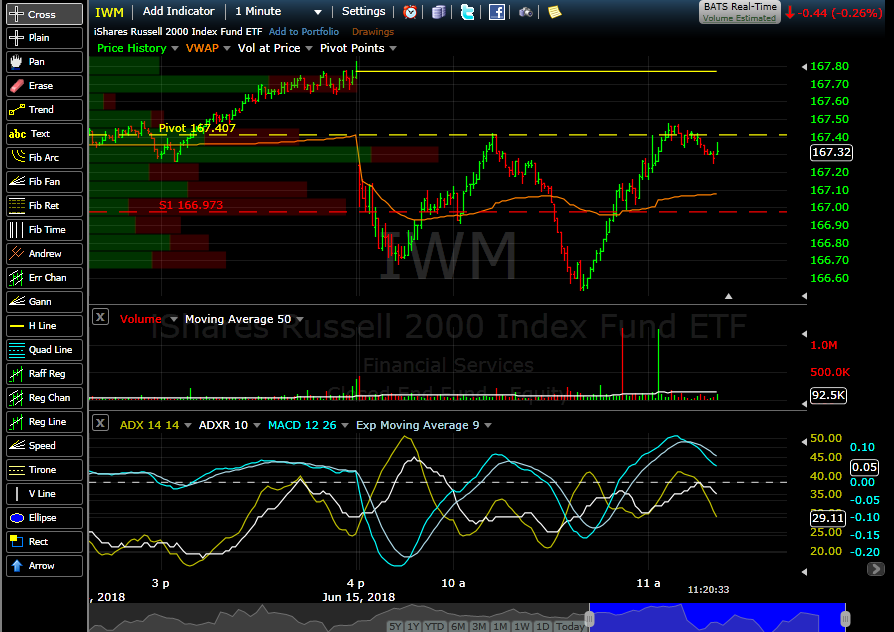
Task: Click the alarm clock alert icon
Action: (x=411, y=12)
